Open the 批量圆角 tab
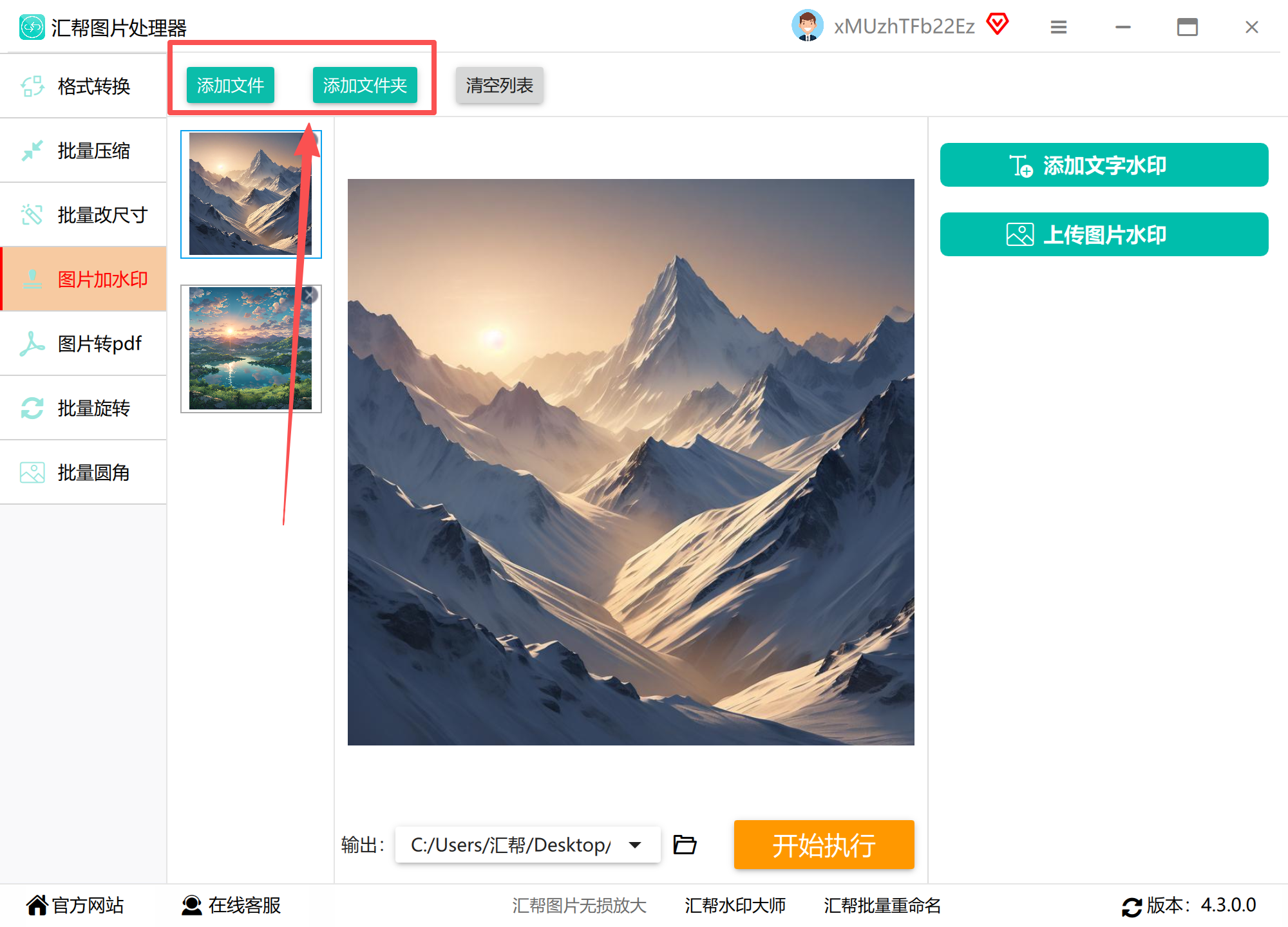Image resolution: width=1288 pixels, height=927 pixels. point(84,472)
